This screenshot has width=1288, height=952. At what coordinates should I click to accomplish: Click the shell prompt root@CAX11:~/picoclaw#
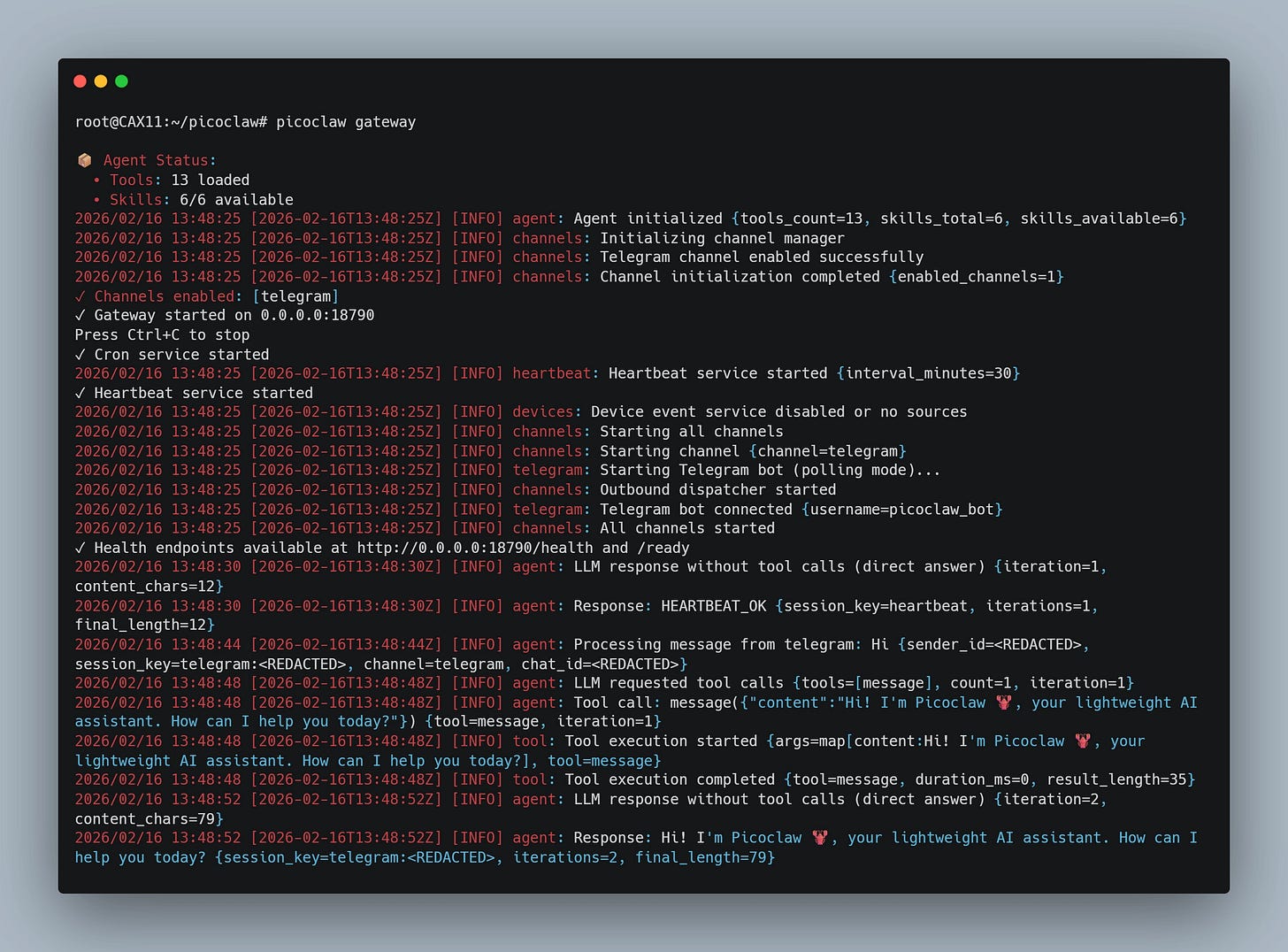coord(172,122)
